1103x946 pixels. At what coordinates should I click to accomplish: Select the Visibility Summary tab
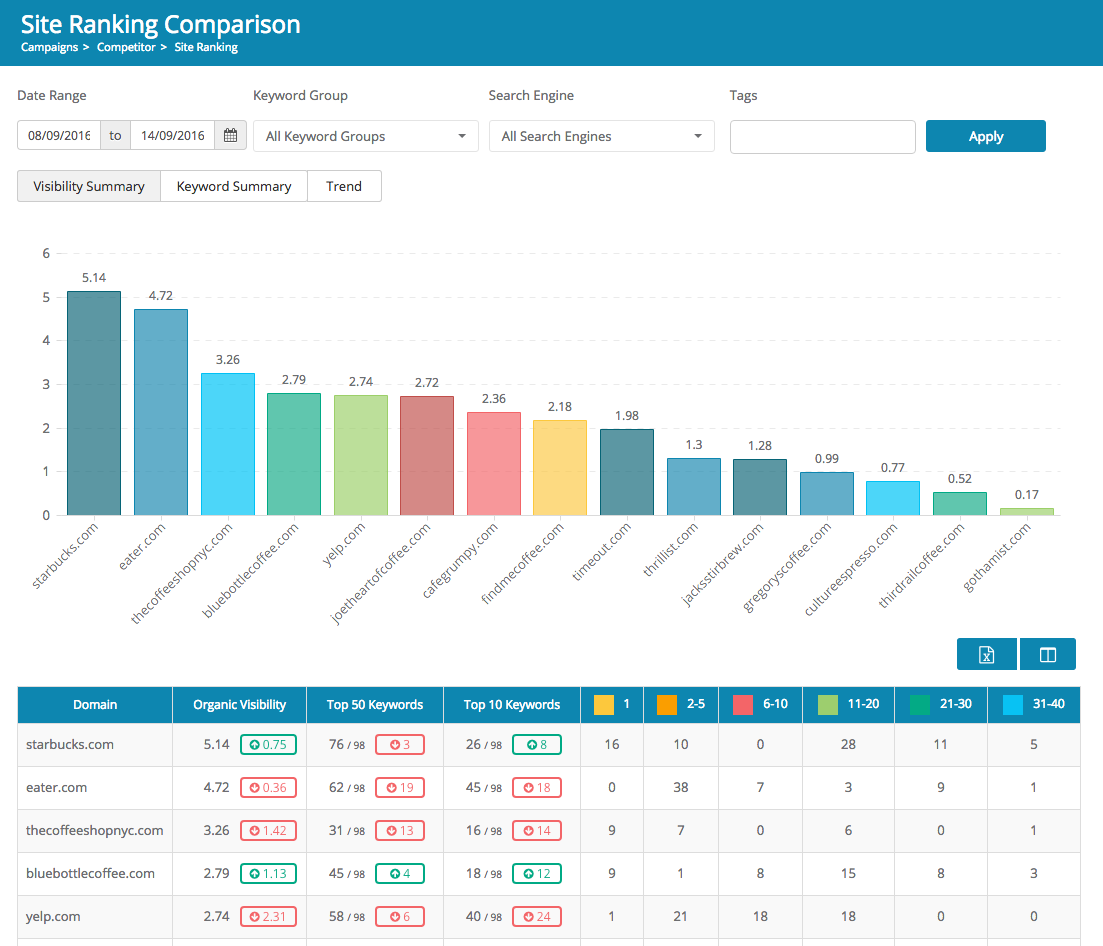(x=89, y=186)
